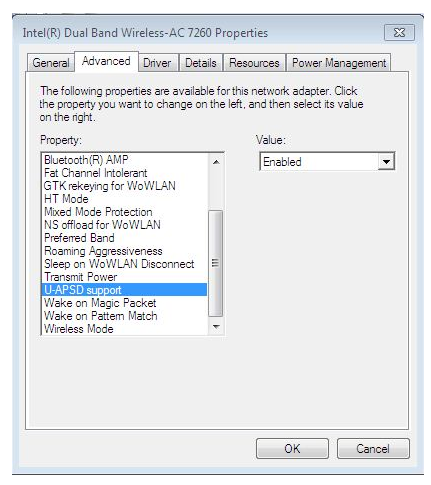Click the property list scrollbar thumb
431x485 pixels.
(x=216, y=263)
